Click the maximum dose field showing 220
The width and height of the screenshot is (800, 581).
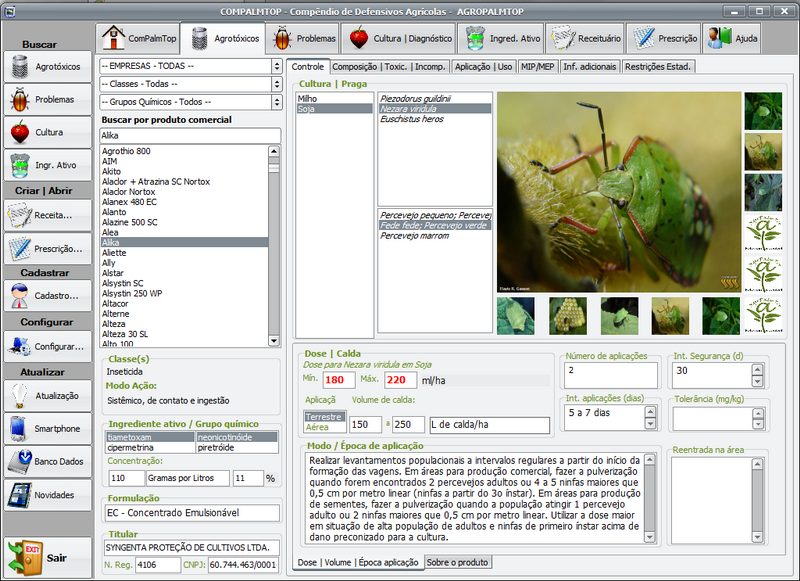[401, 380]
